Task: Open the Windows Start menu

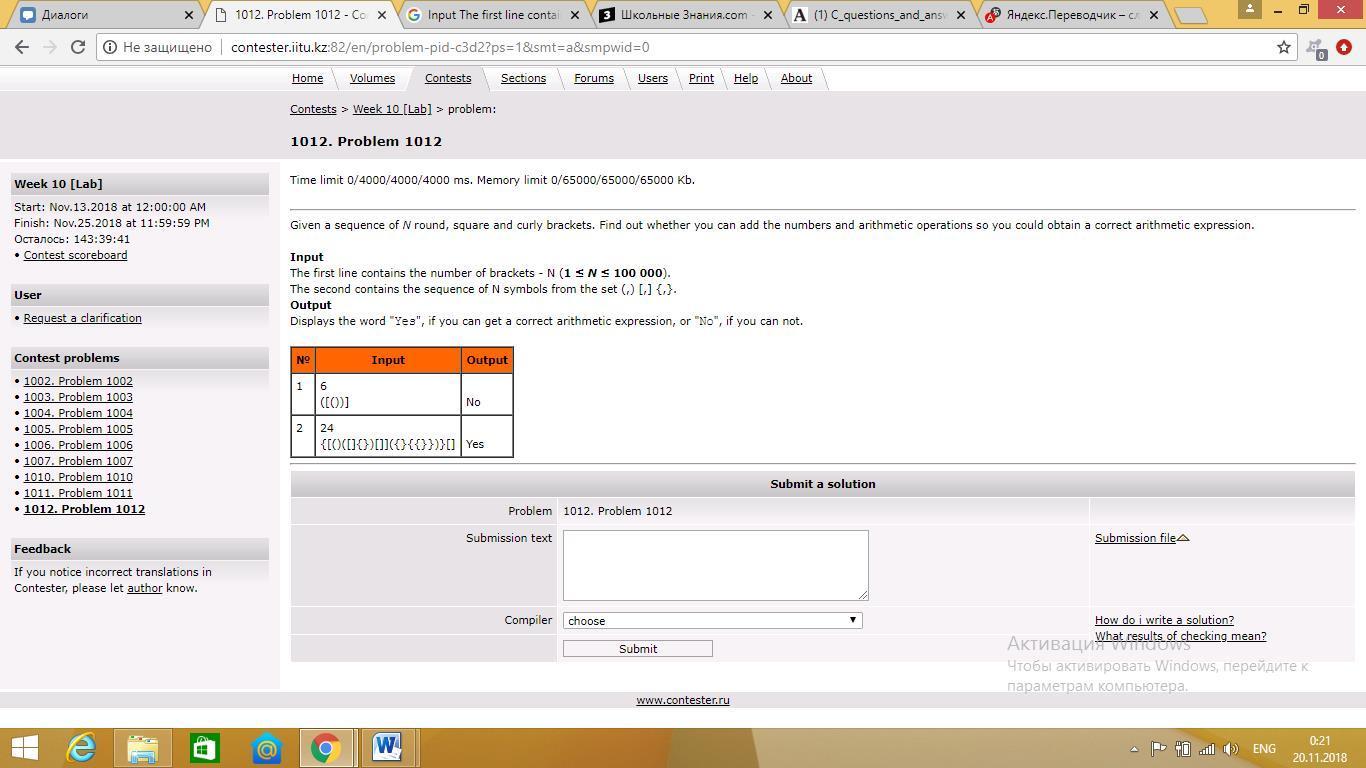Action: [x=24, y=748]
